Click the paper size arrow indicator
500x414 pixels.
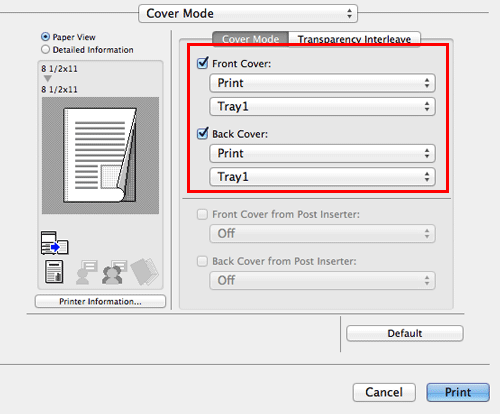tap(48, 79)
